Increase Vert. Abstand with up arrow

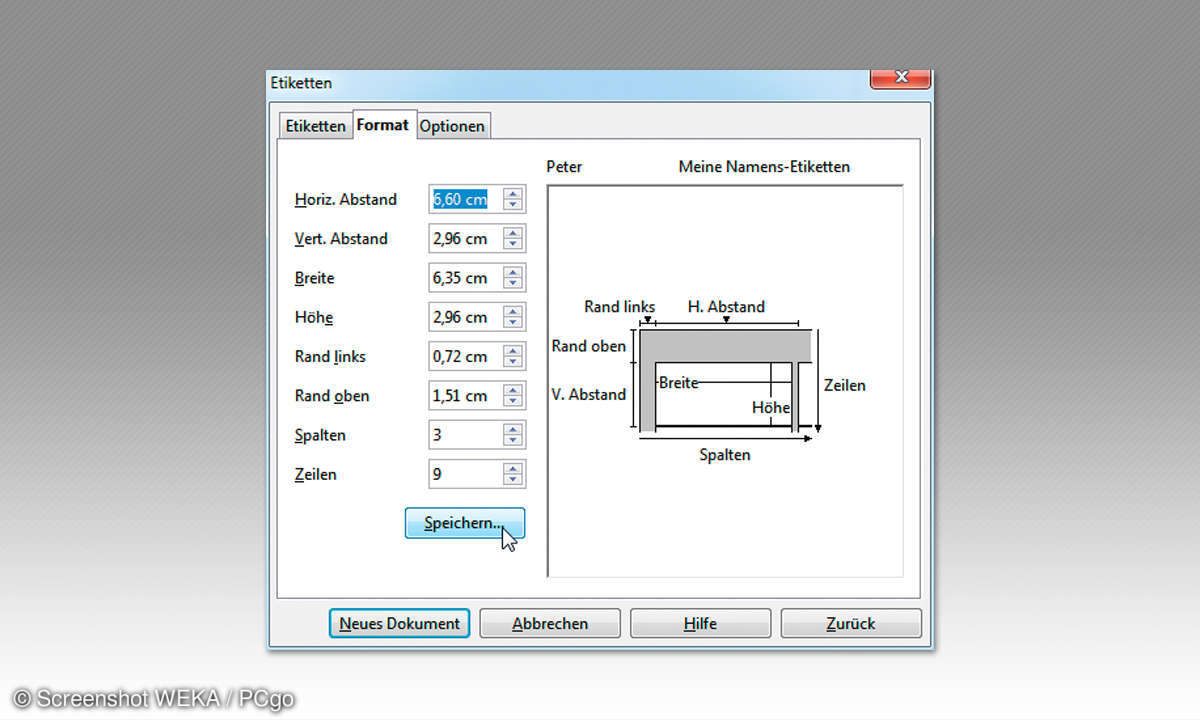(513, 232)
